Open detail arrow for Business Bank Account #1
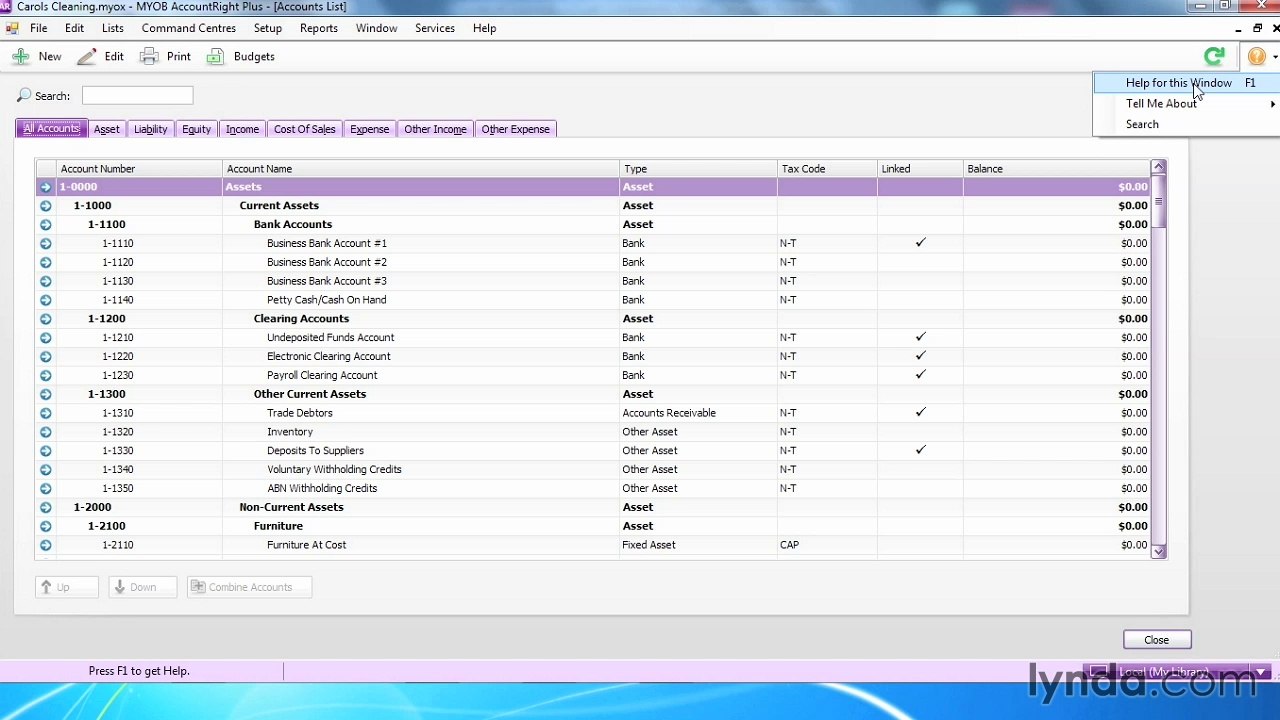 coord(45,244)
